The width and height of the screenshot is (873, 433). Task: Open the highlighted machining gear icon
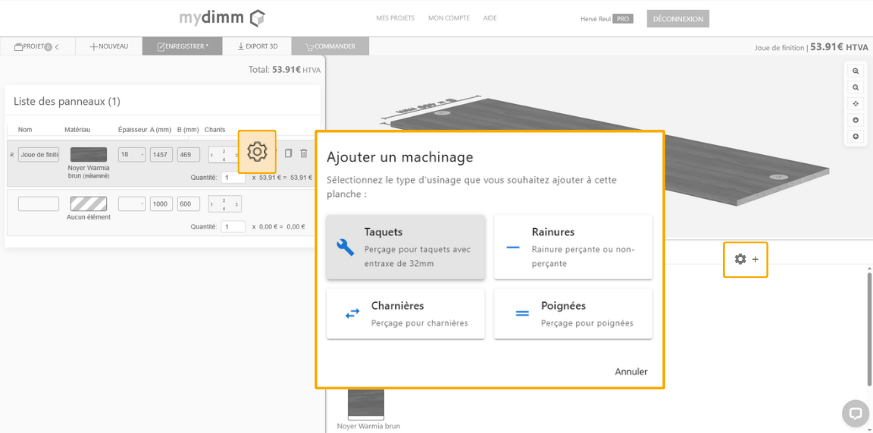(257, 152)
